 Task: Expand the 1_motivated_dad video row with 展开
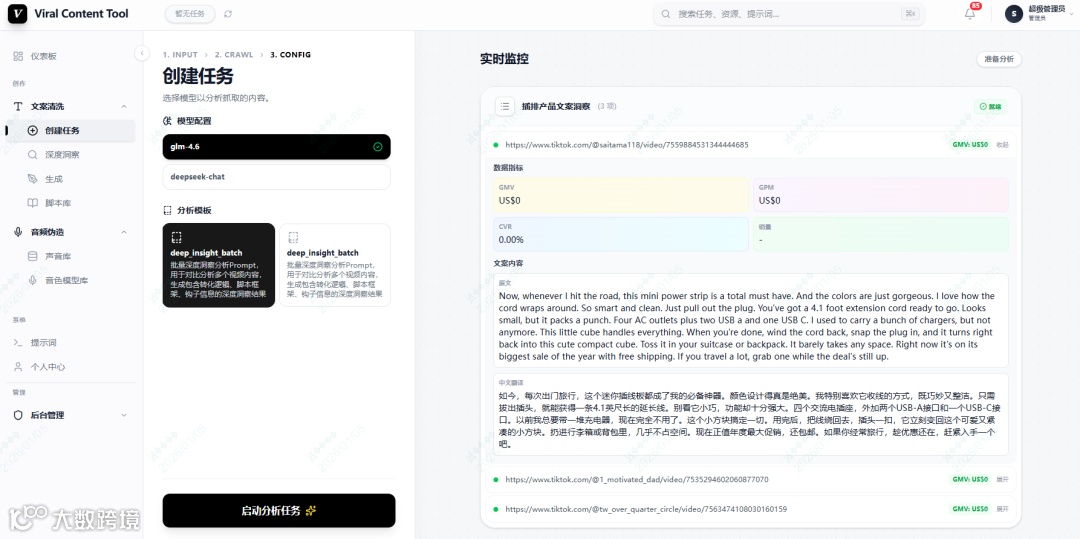[x=1002, y=479]
